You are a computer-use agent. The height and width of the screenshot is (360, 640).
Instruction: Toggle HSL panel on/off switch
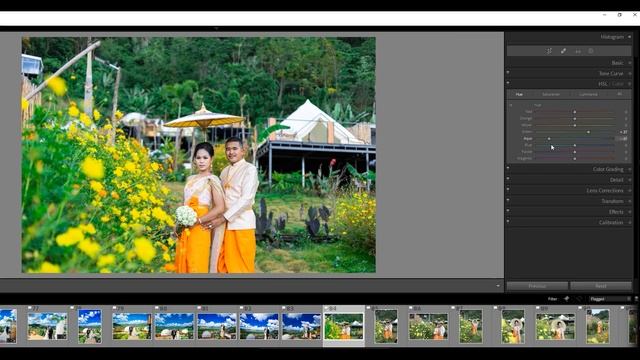508,83
